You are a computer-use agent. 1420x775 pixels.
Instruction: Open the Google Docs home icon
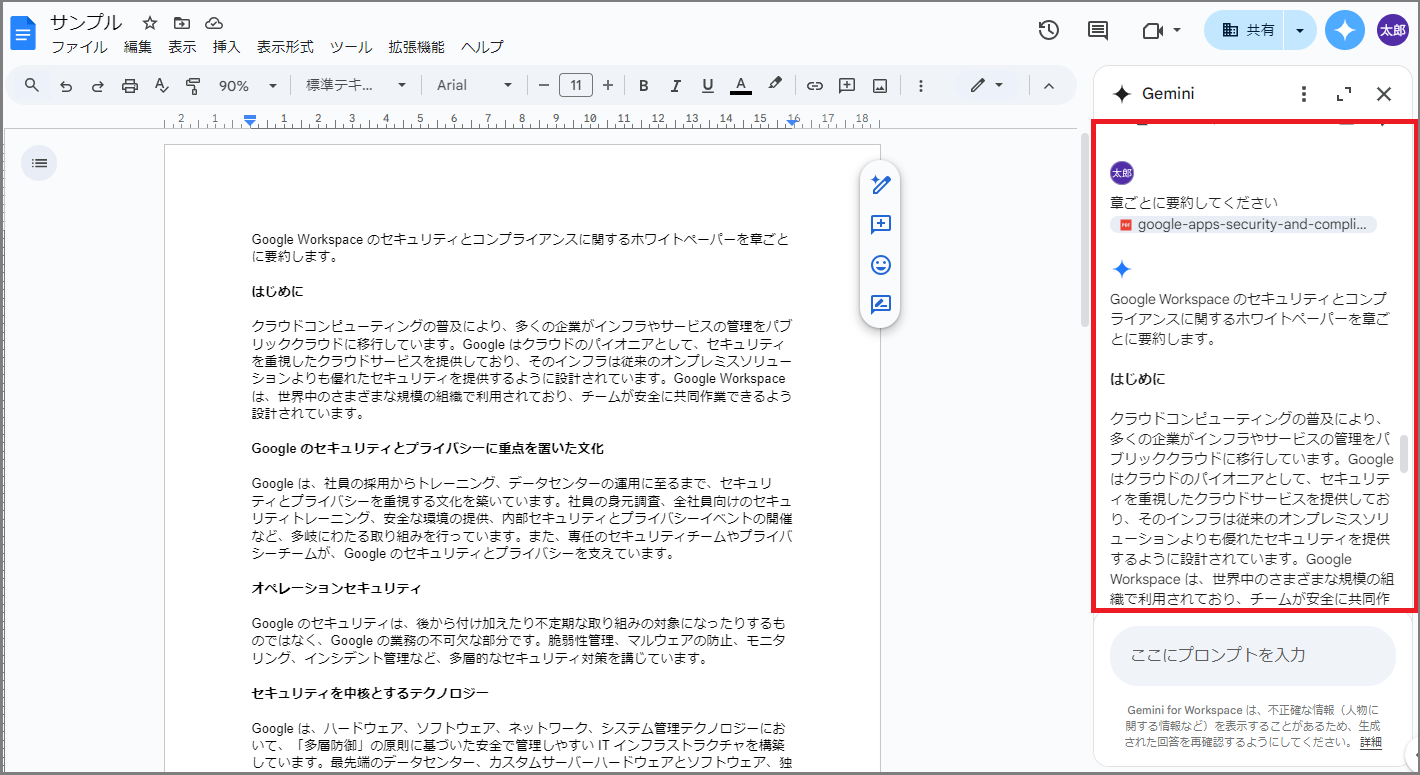23,33
